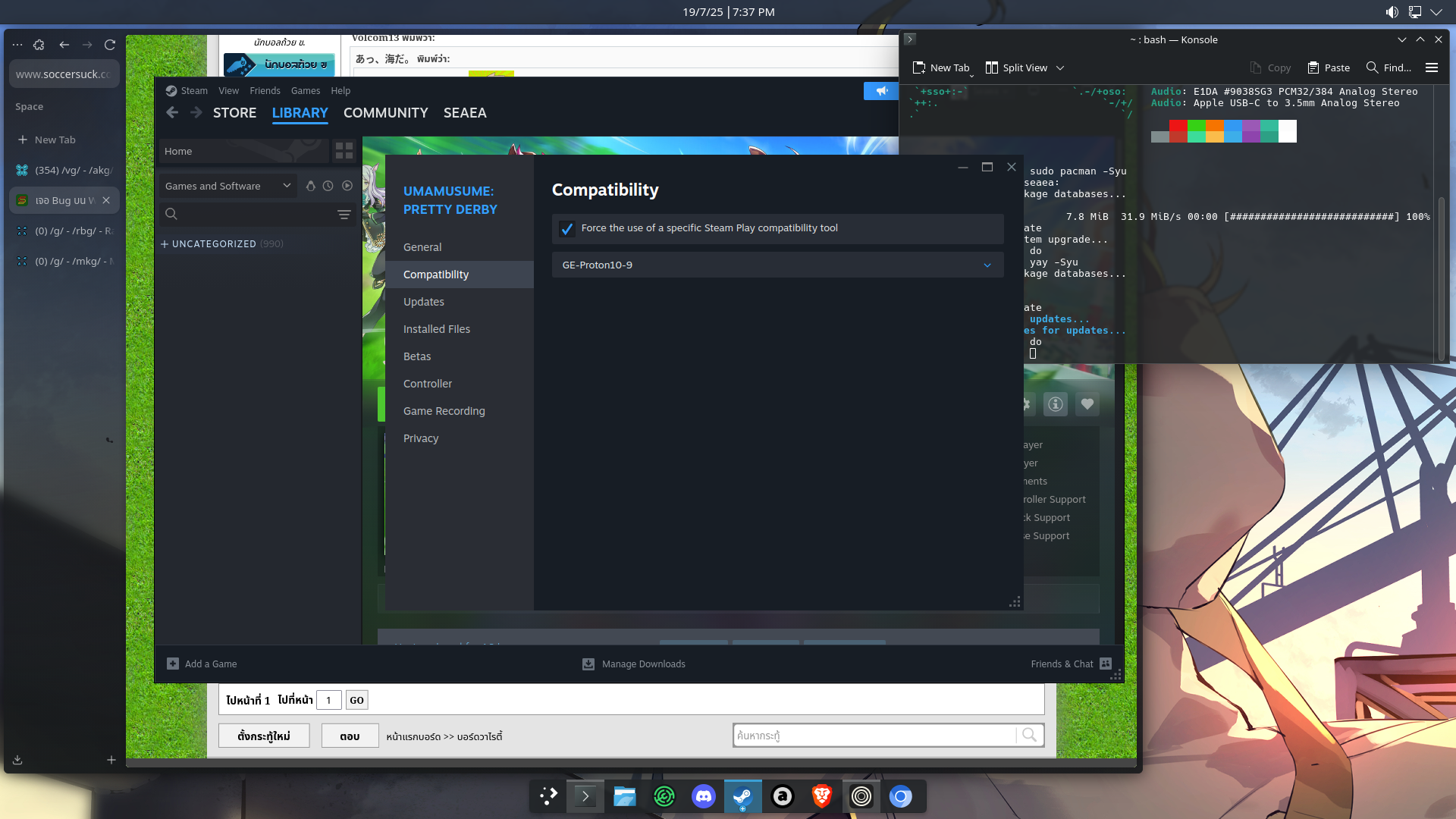Open the browser three-dot menu
Screen dimensions: 1456x819
click(17, 45)
